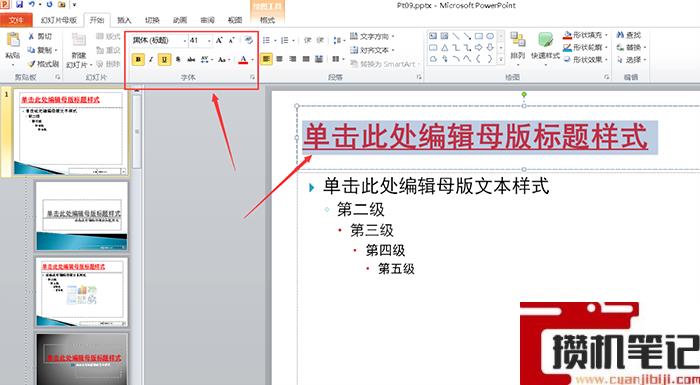Select the Line shape in gallery
Image resolution: width=700 pixels, height=385 pixels.
(x=456, y=36)
